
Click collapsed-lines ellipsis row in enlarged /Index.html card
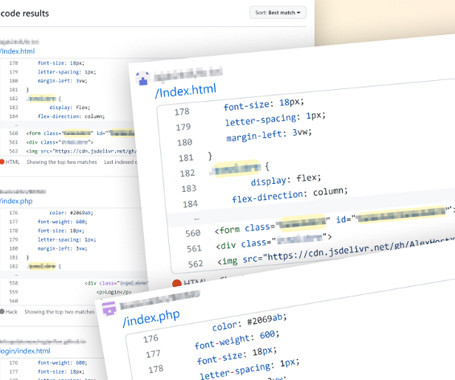click(x=197, y=219)
